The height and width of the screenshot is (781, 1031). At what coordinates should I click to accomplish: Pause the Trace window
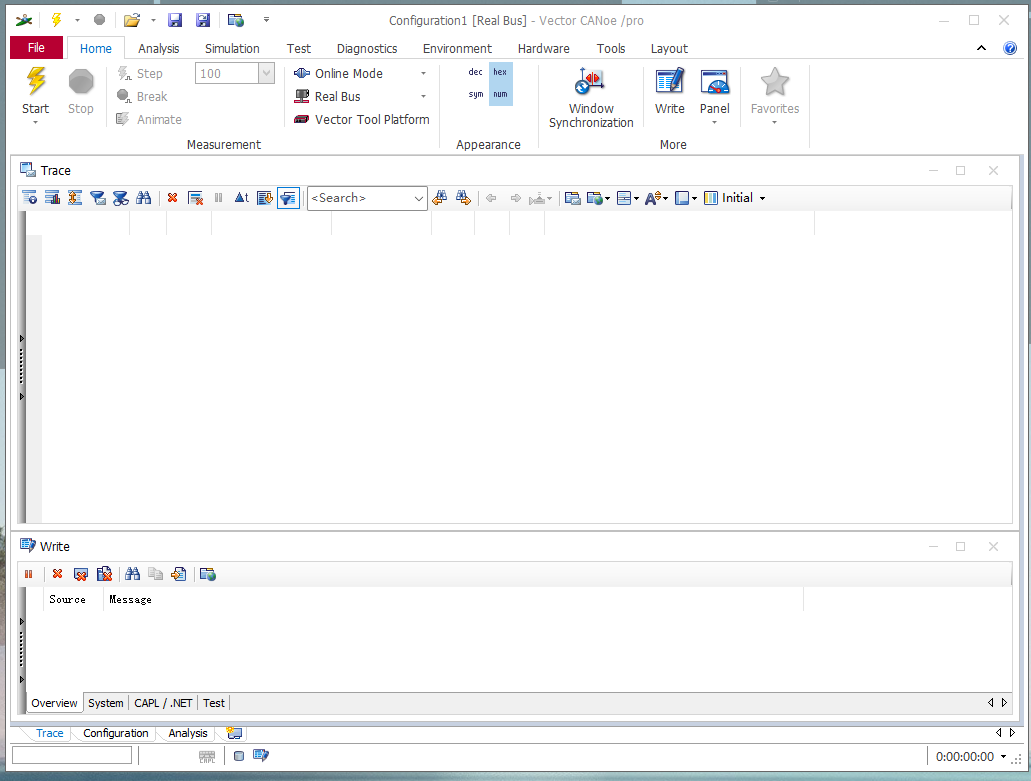[x=218, y=198]
